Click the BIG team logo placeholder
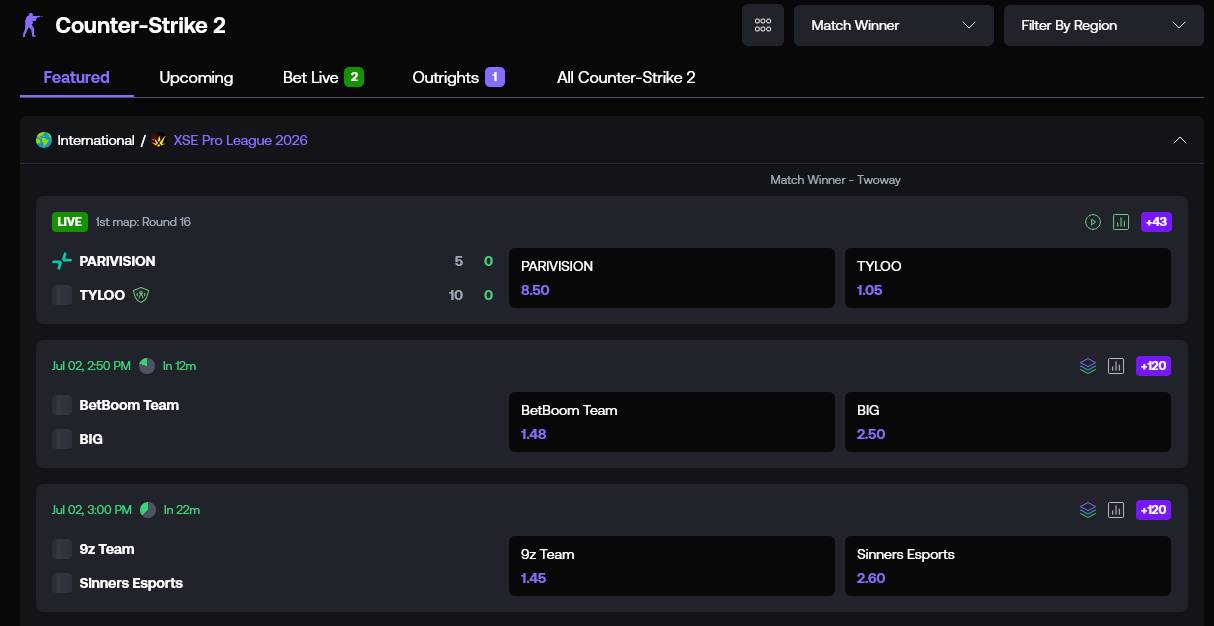The width and height of the screenshot is (1214, 626). pos(62,439)
